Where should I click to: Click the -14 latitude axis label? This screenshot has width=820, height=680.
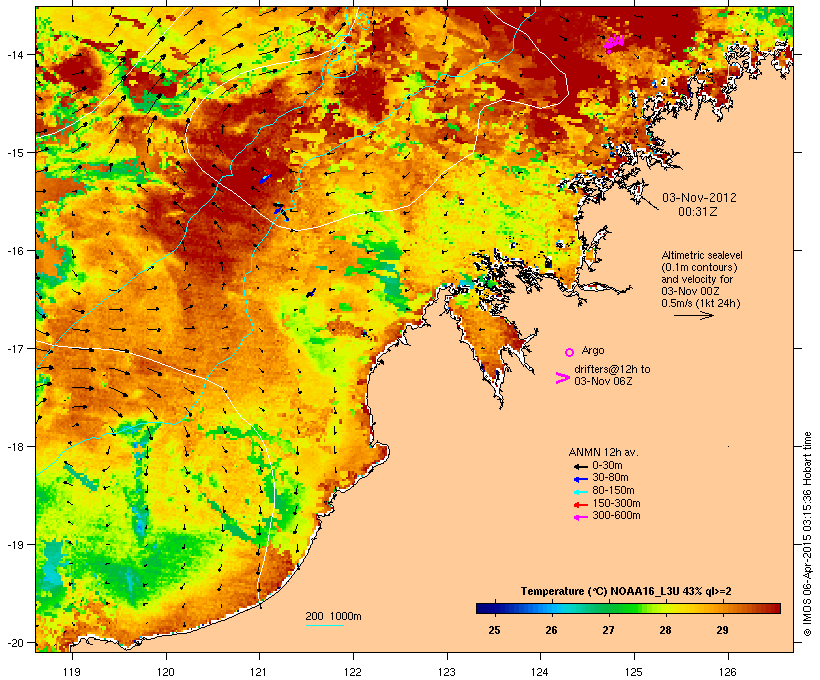pyautogui.click(x=14, y=54)
